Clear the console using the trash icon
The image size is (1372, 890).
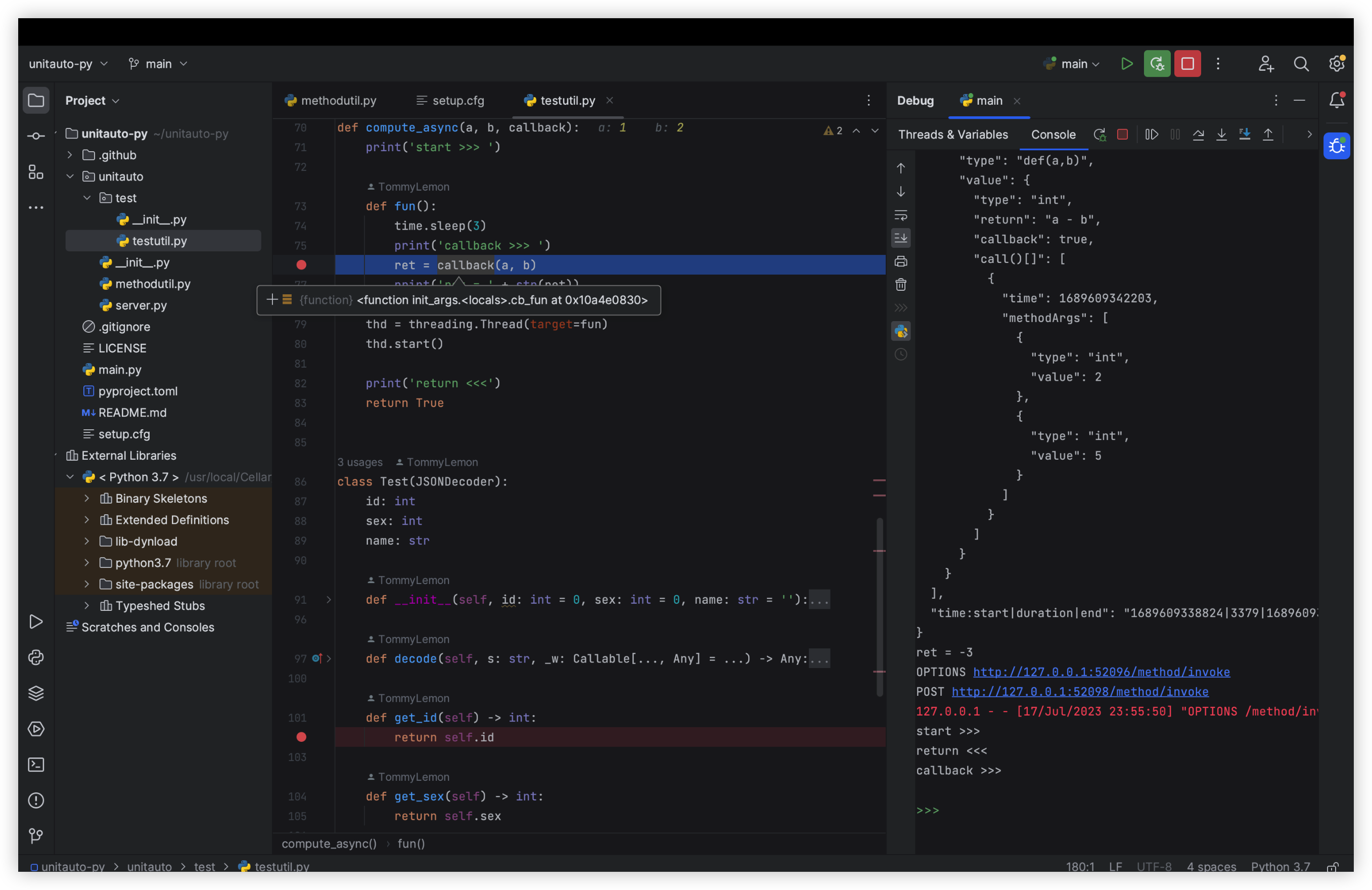900,284
